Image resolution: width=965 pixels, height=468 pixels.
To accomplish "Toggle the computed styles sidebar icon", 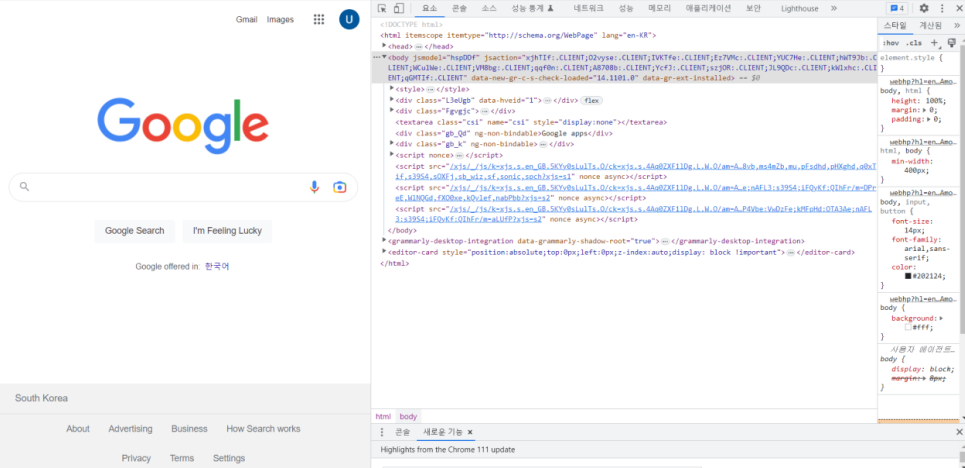I will click(x=951, y=42).
